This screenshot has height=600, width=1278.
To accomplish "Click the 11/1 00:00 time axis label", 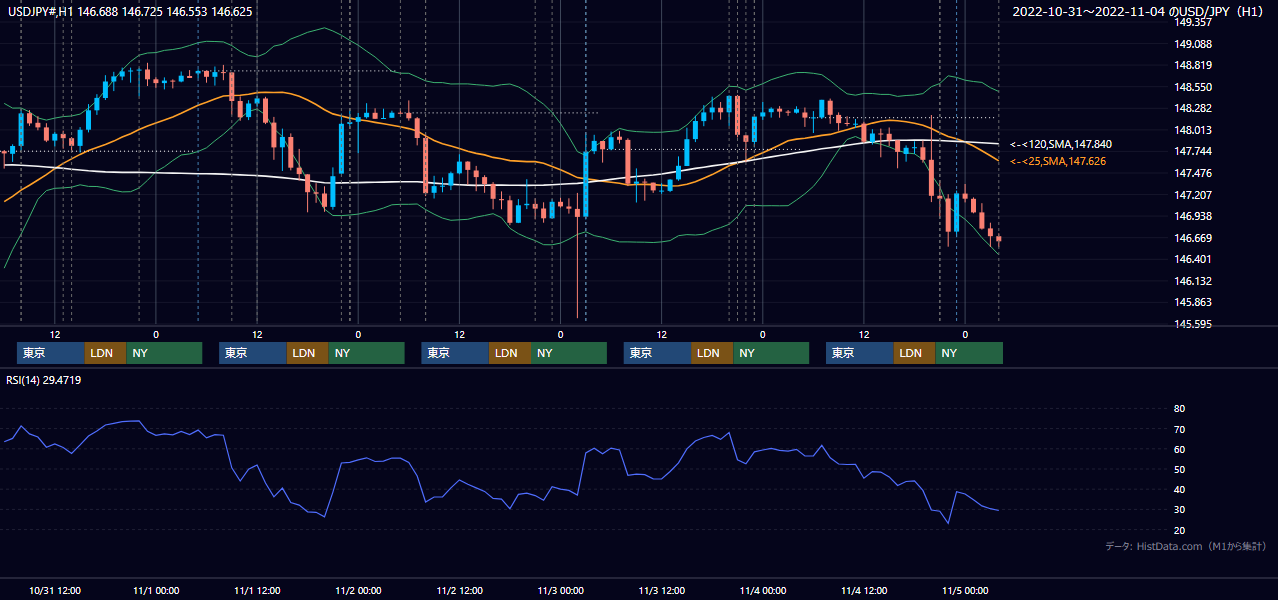I will tap(157, 590).
